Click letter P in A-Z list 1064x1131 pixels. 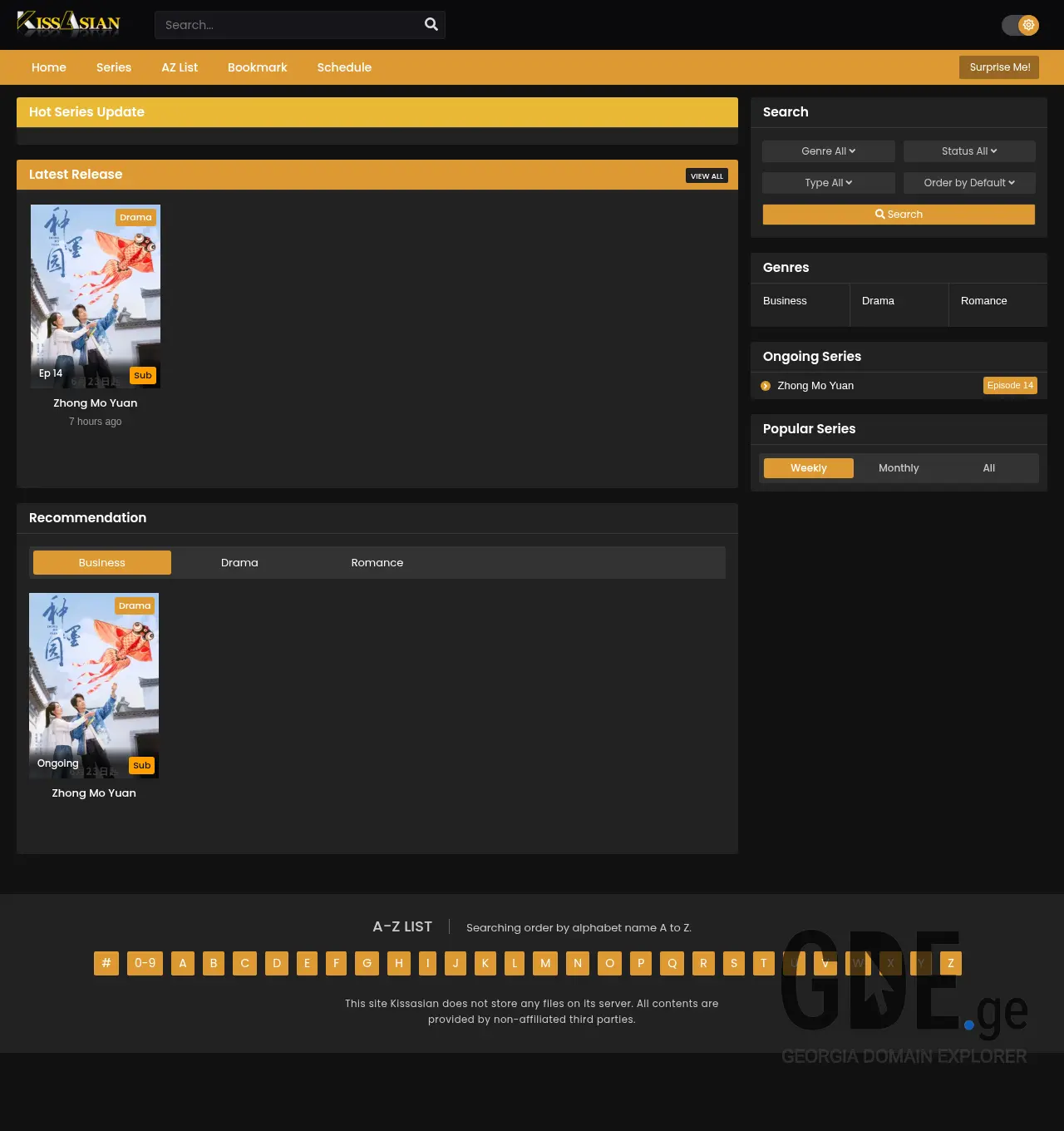pos(641,963)
